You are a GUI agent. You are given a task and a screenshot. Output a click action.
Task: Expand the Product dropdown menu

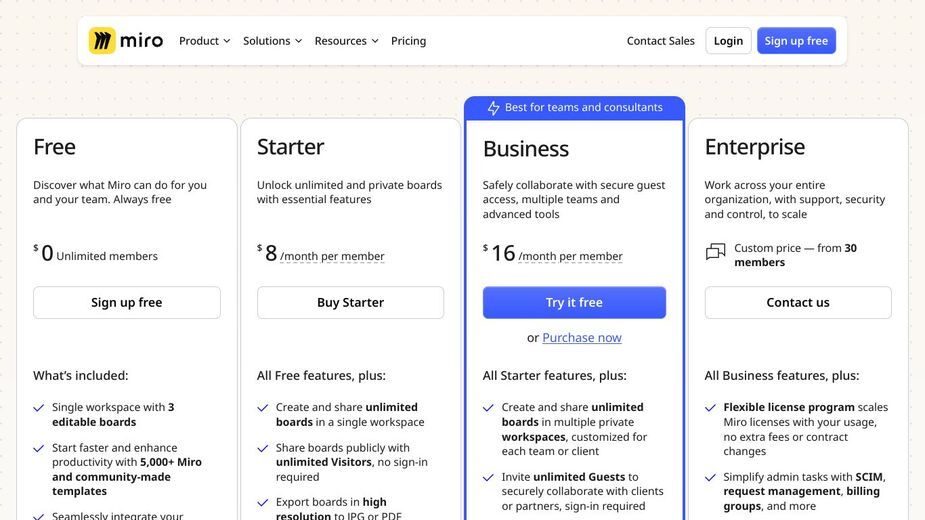(205, 41)
